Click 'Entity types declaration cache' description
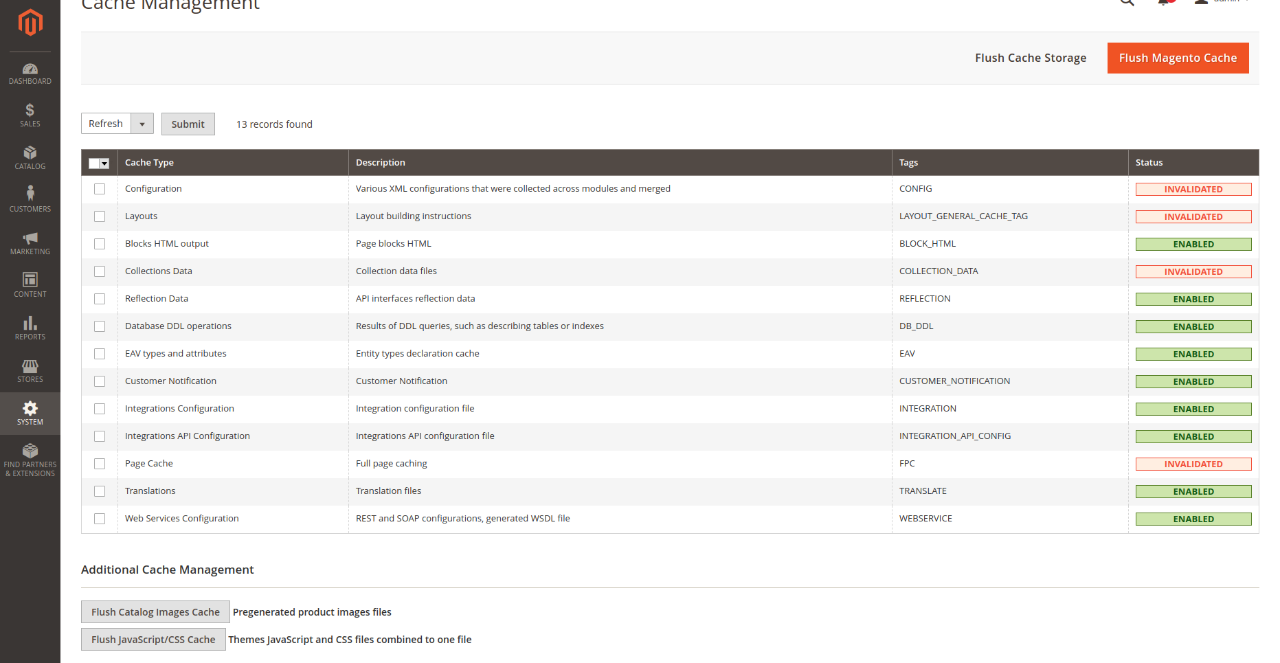The image size is (1280, 663). (418, 354)
